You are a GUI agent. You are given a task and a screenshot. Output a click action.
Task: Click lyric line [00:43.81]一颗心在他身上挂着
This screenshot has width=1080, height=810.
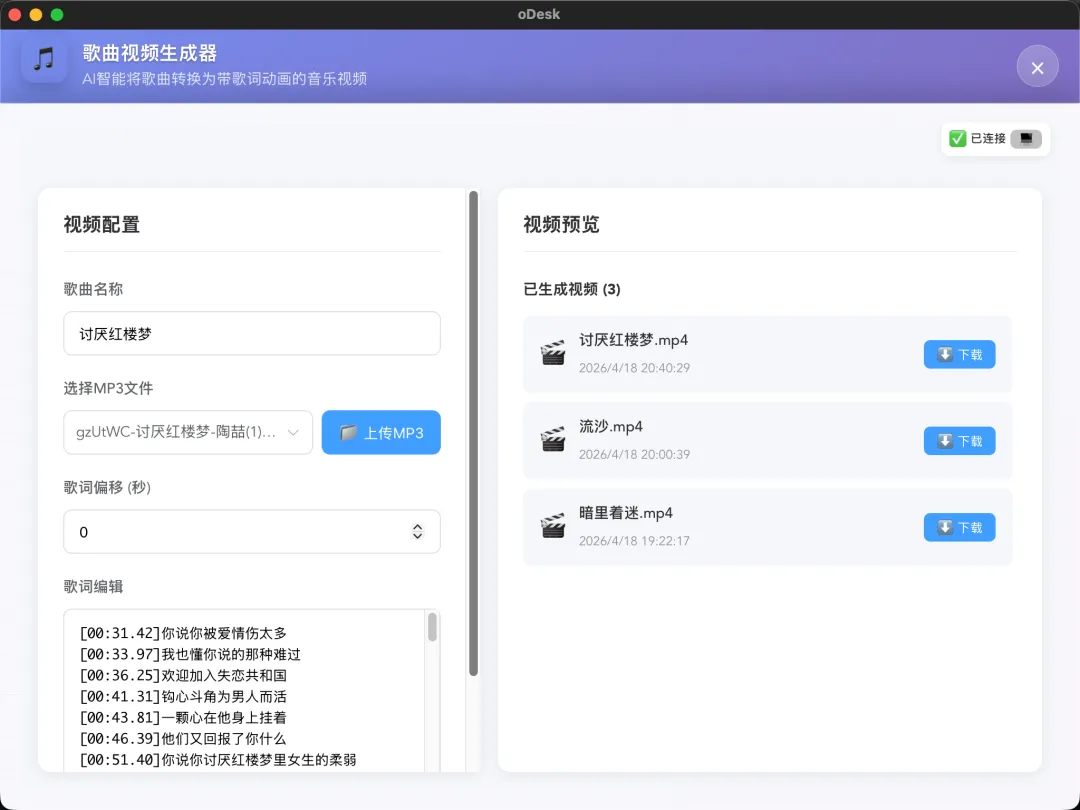[183, 718]
